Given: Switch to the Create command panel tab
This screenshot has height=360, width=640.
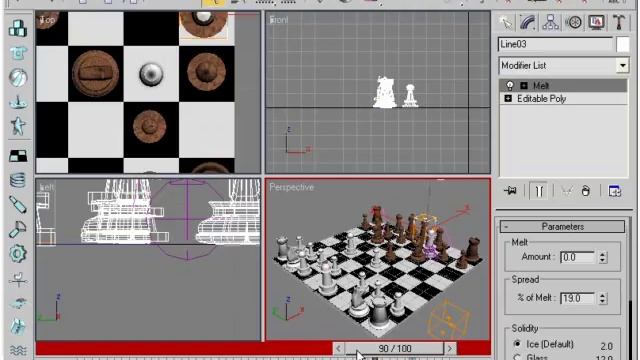Looking at the screenshot, I should tap(505, 22).
